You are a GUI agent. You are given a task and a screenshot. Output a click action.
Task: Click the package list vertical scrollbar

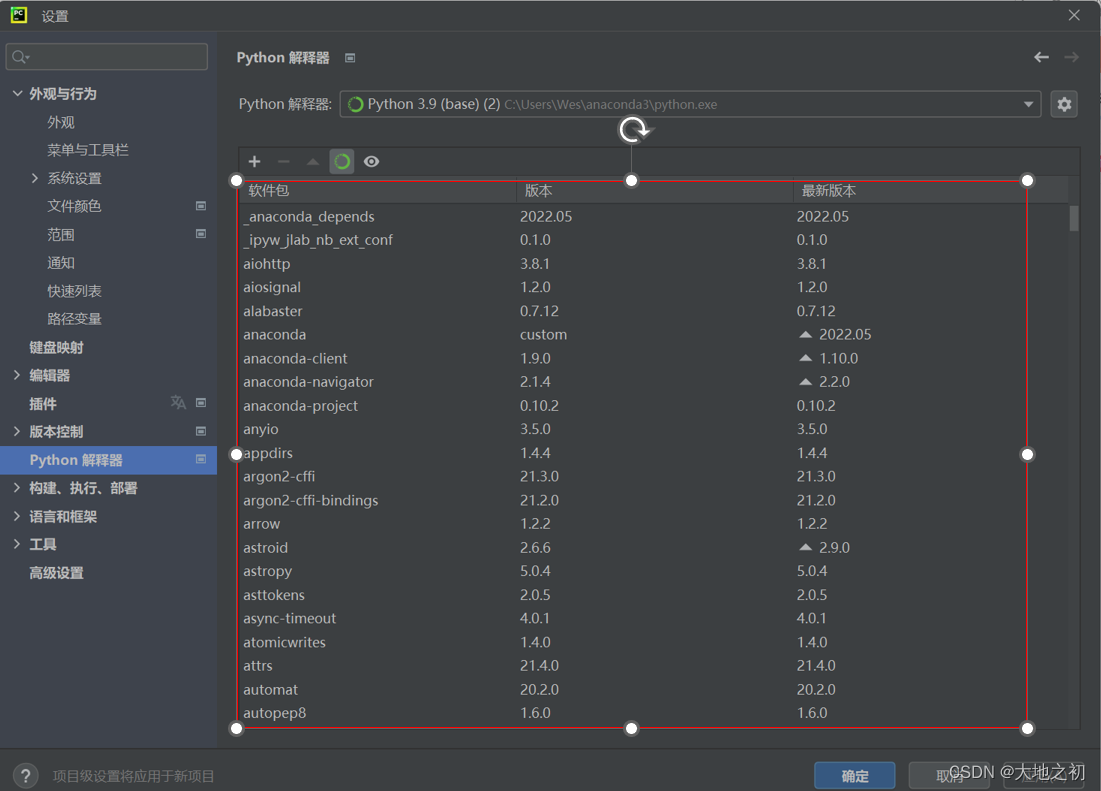(1074, 218)
